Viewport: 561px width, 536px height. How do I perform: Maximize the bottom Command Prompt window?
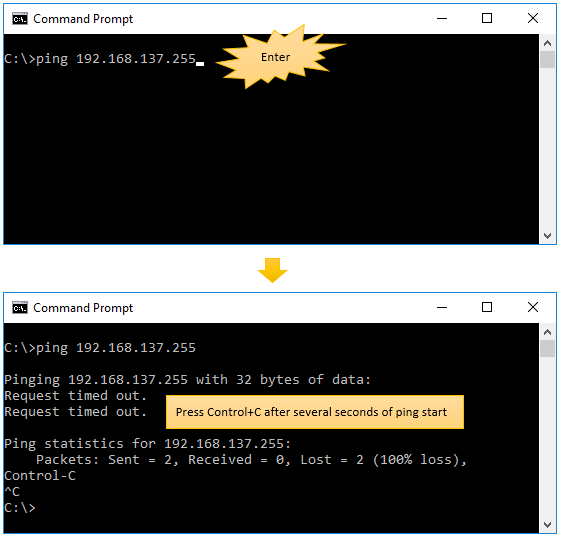tap(487, 307)
